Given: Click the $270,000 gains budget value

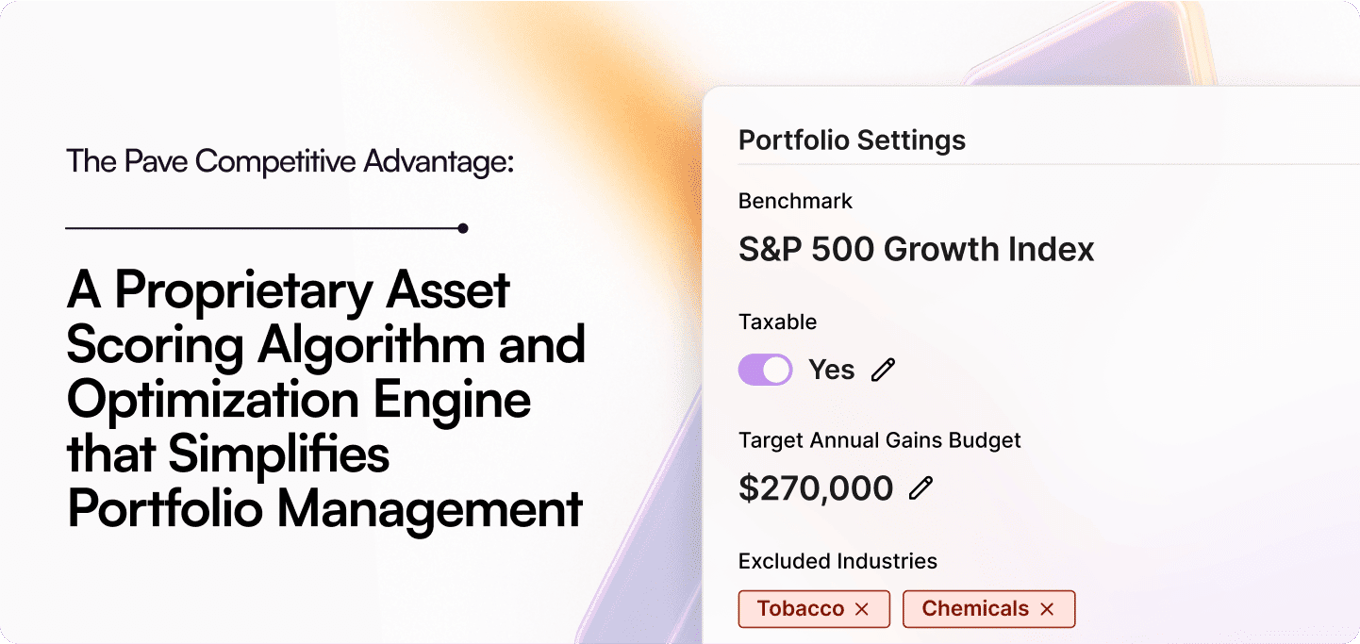Looking at the screenshot, I should click(x=816, y=488).
